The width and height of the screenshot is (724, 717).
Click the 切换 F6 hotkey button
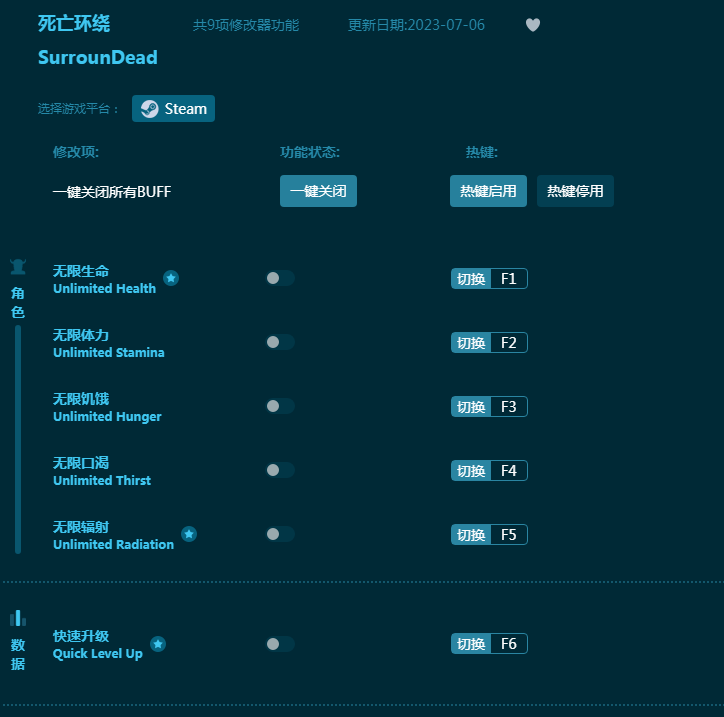pos(489,644)
